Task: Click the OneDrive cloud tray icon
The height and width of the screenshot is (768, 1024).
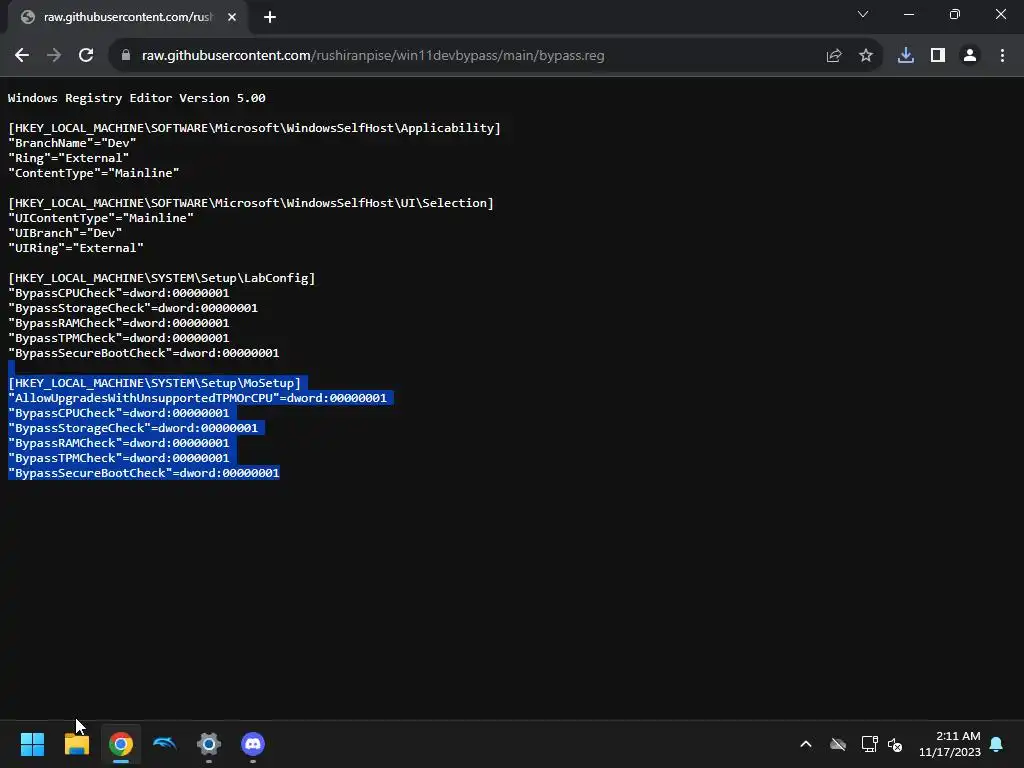Action: click(838, 744)
